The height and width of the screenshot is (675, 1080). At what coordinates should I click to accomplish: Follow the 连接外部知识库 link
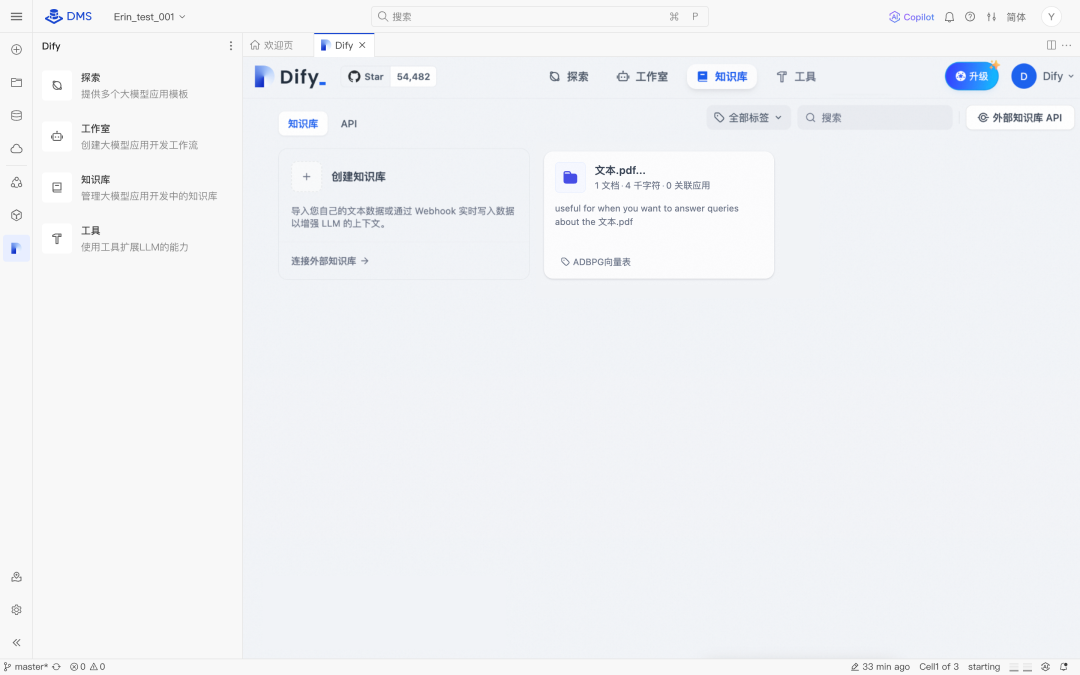point(330,261)
